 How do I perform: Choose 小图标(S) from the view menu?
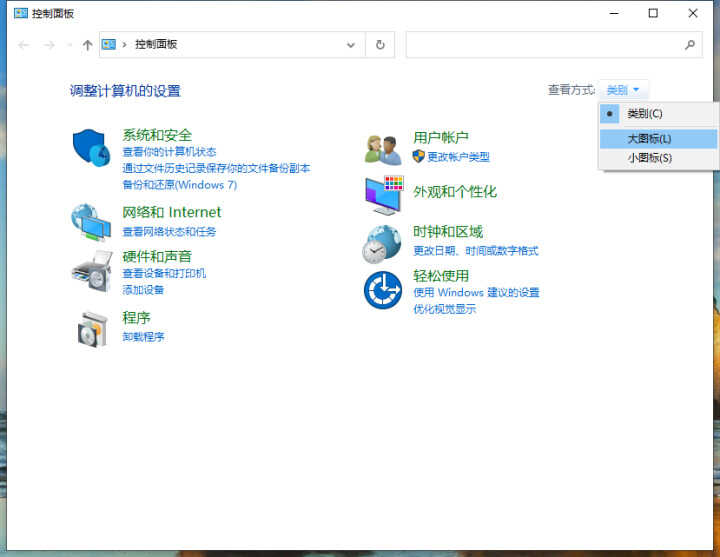click(x=649, y=158)
